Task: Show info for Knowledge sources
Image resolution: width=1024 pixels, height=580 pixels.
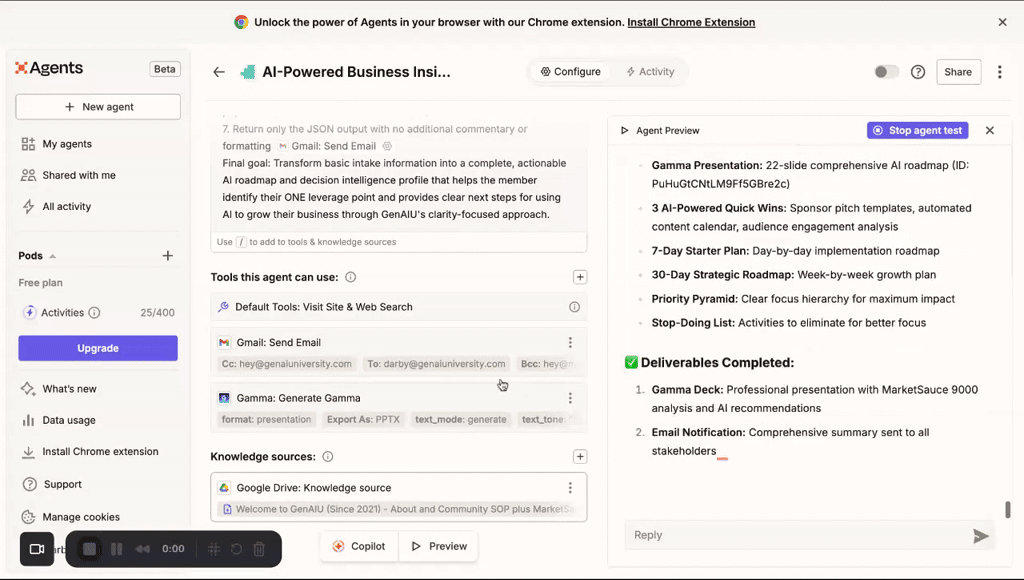Action: (x=328, y=457)
